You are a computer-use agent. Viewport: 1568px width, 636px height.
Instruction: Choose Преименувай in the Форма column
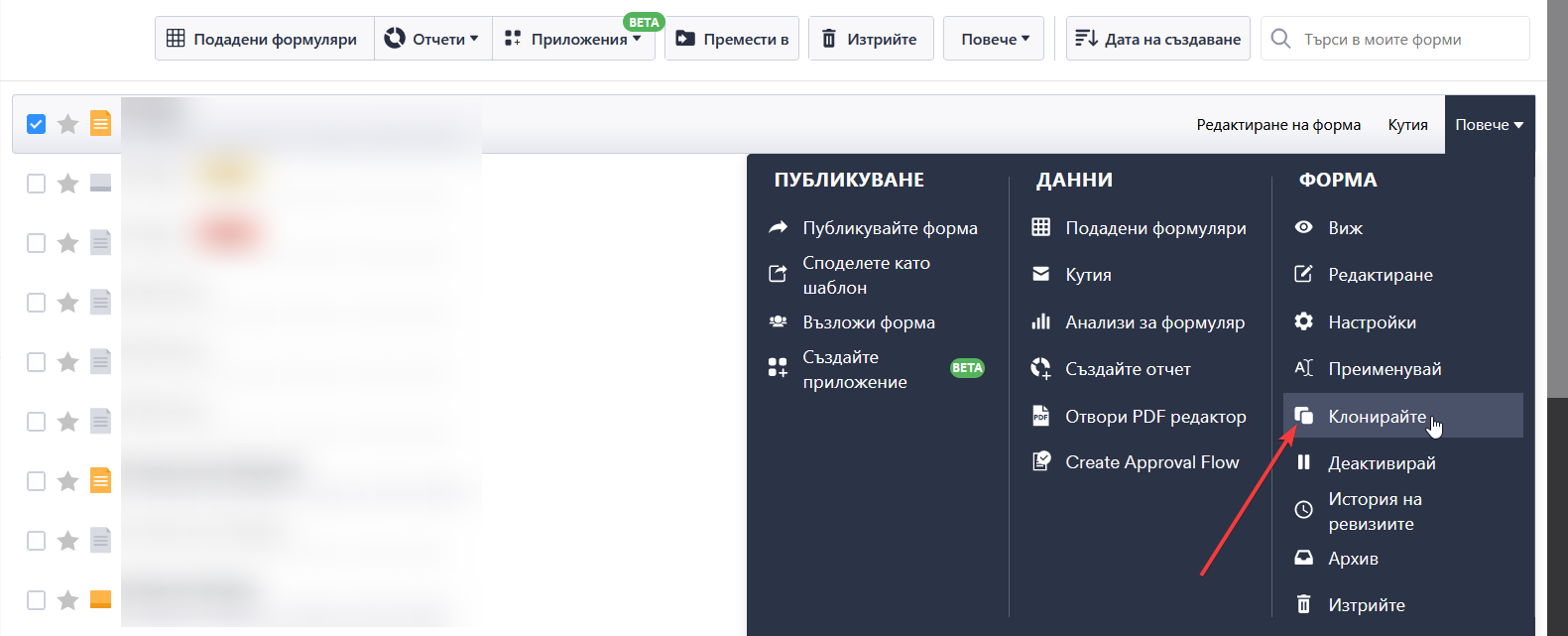(x=1384, y=369)
